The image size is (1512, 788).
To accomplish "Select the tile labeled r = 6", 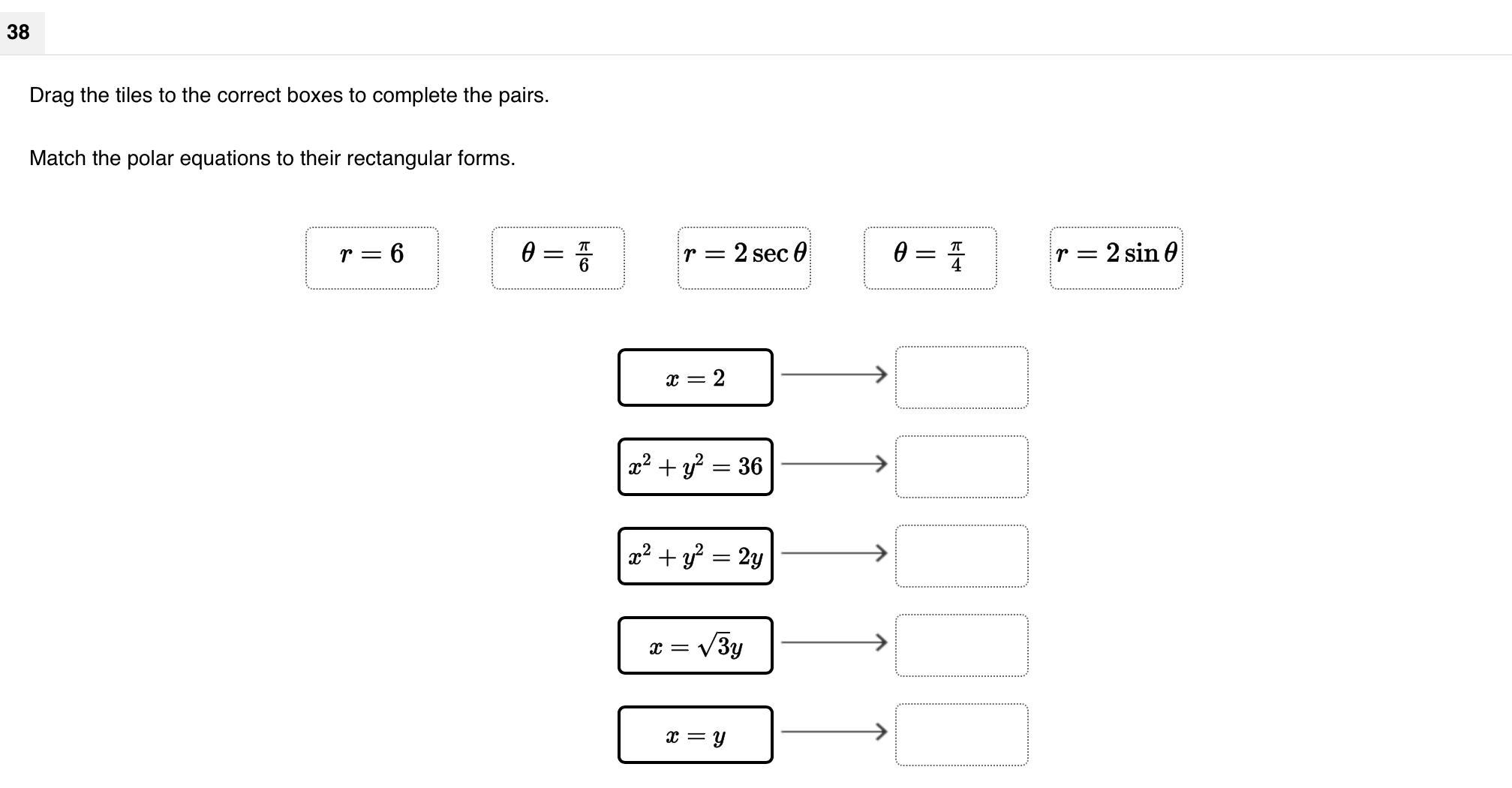I will click(x=371, y=255).
